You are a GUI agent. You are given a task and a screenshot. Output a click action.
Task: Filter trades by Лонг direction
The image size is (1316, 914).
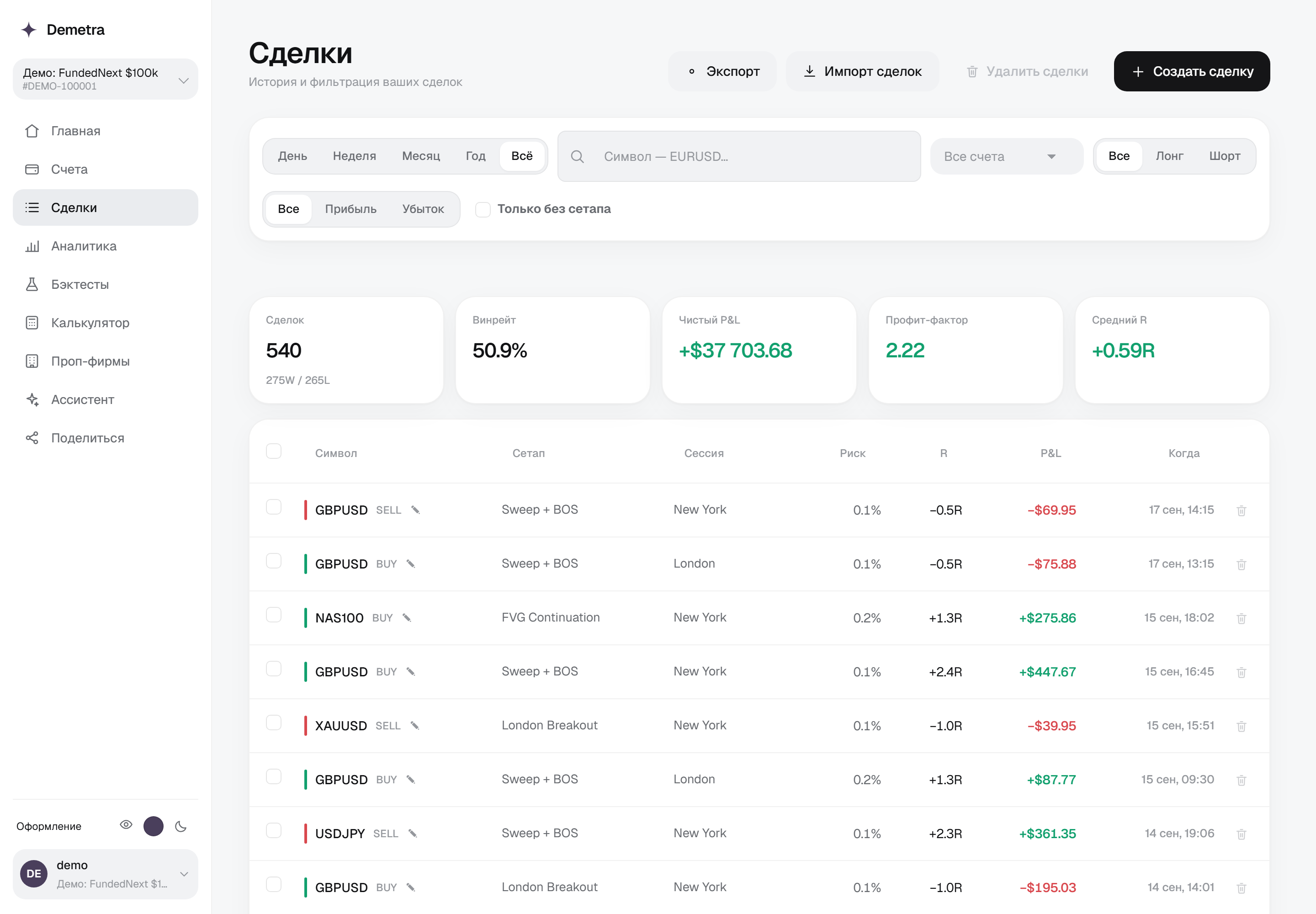[x=1169, y=156]
